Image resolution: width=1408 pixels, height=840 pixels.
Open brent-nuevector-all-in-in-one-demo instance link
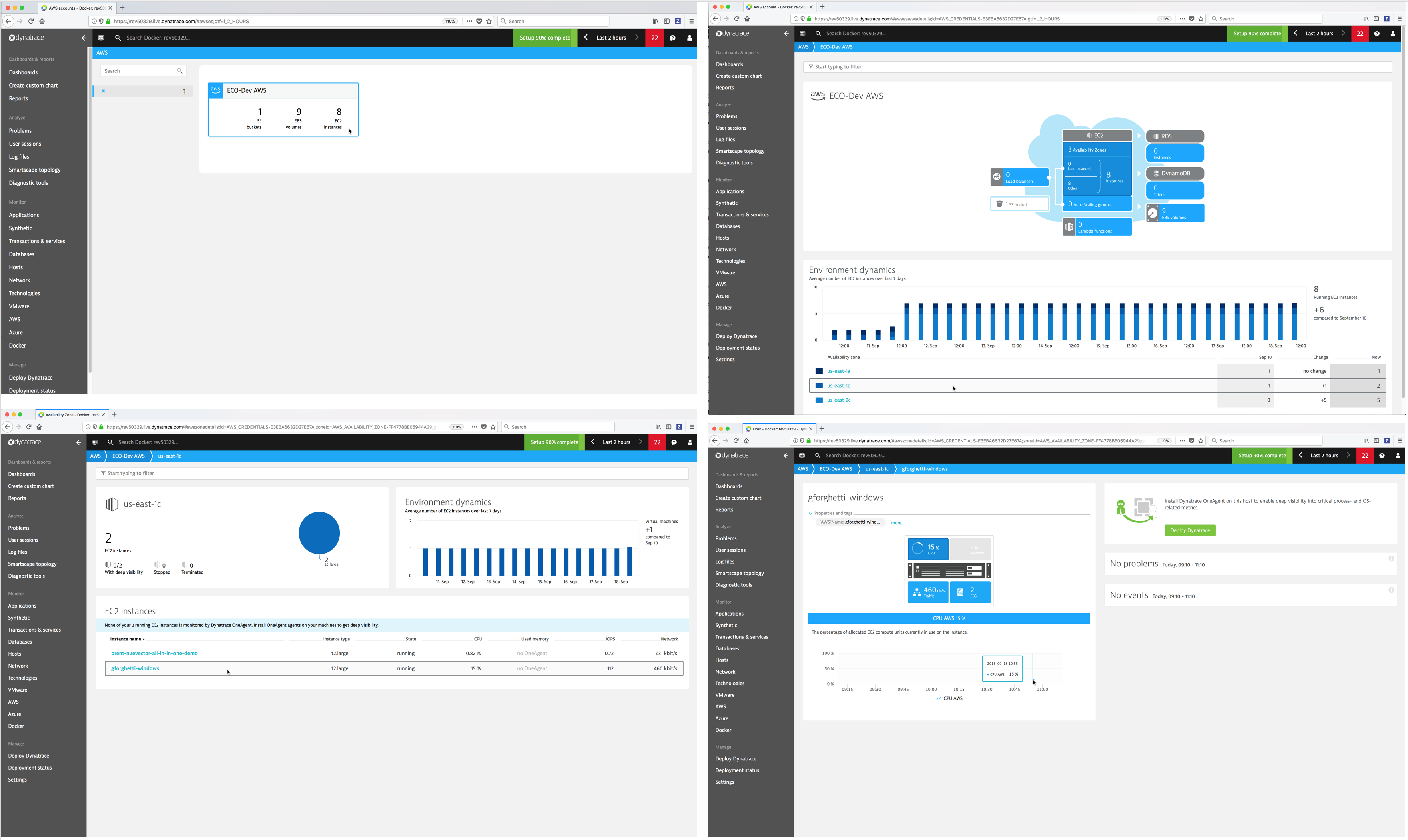(x=154, y=654)
